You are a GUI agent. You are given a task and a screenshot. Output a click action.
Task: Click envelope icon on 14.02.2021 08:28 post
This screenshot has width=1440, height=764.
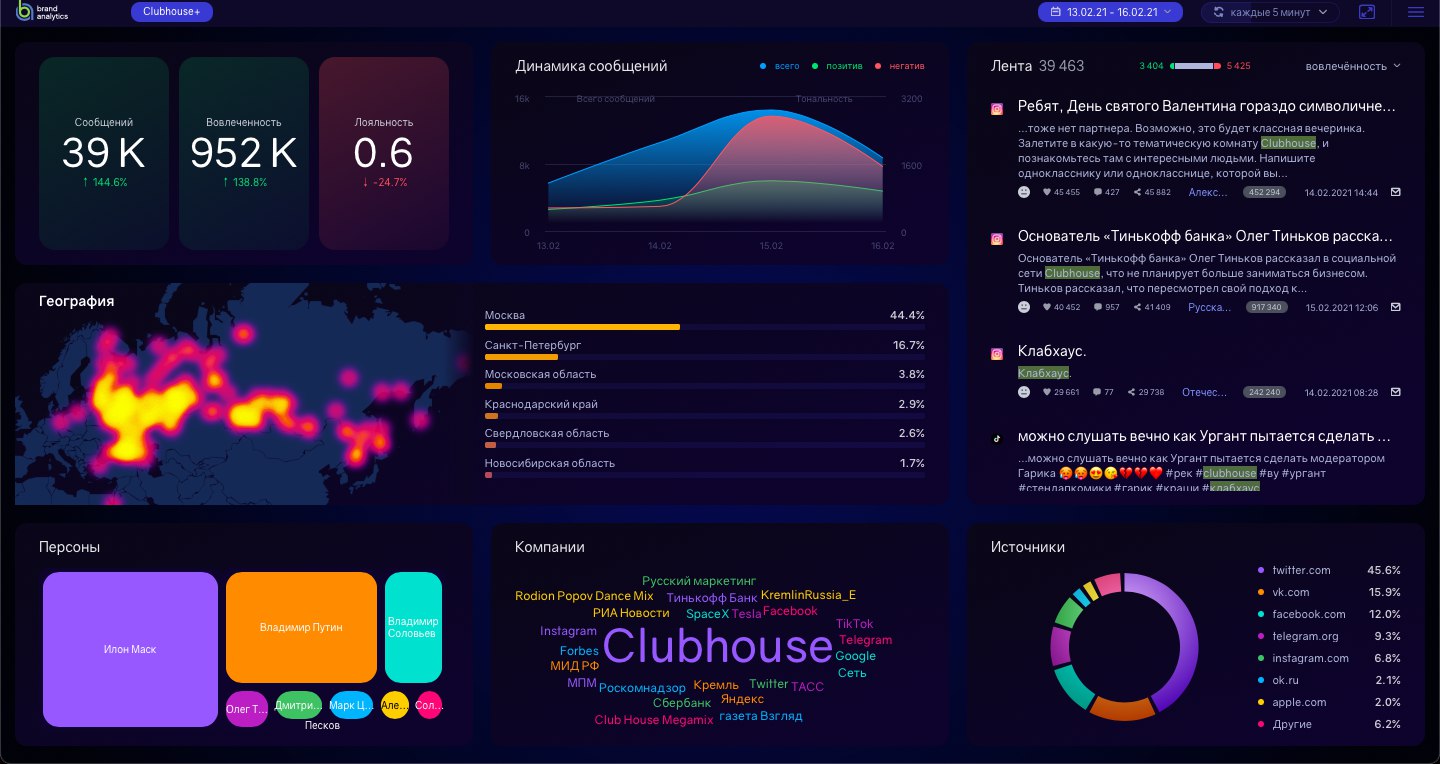1396,393
